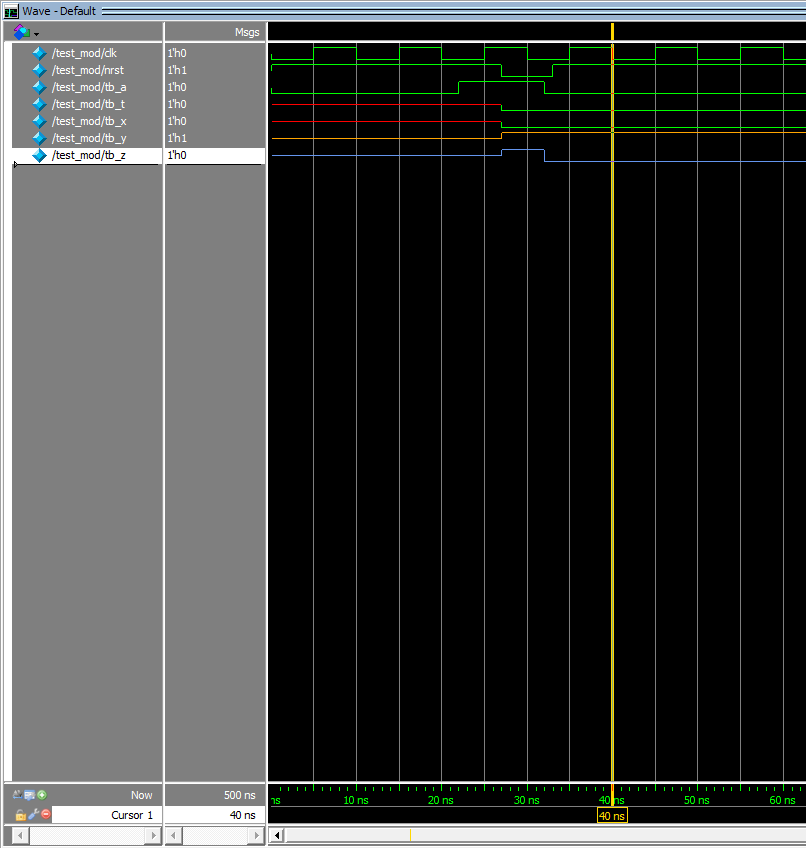Click the Insert Cursor green plus icon

pos(42,794)
